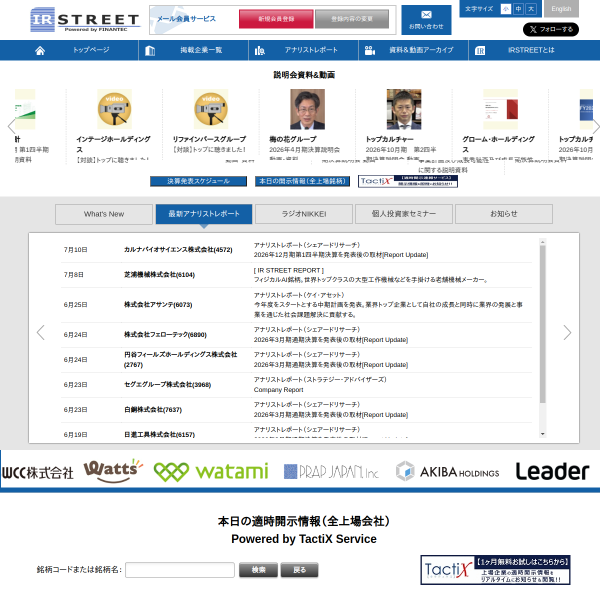Click the report list vertical scrollbar
Image resolution: width=600 pixels, height=600 pixels.
[x=543, y=324]
